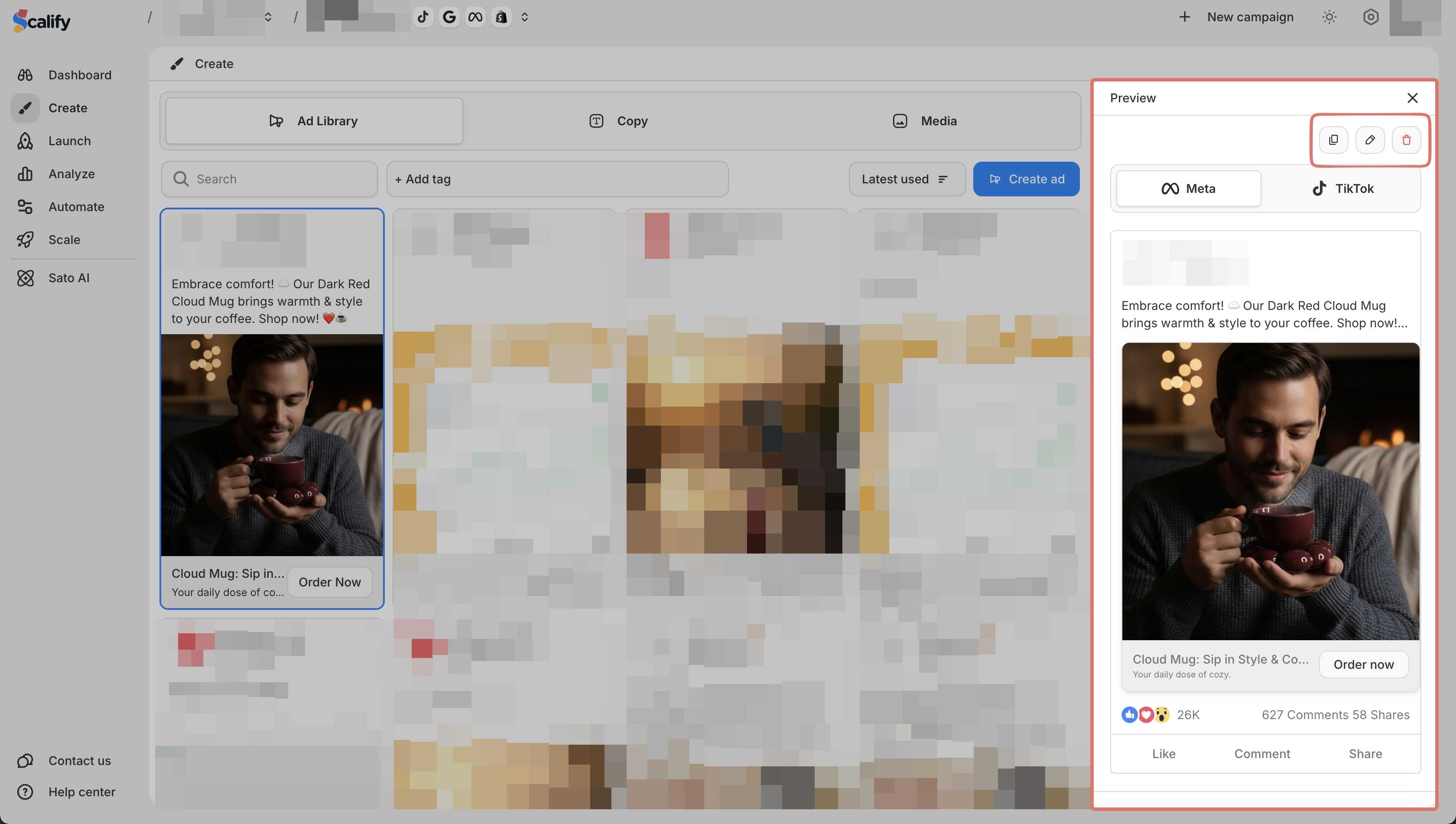
Task: Open the settings hexagon icon in header
Action: pos(1370,17)
